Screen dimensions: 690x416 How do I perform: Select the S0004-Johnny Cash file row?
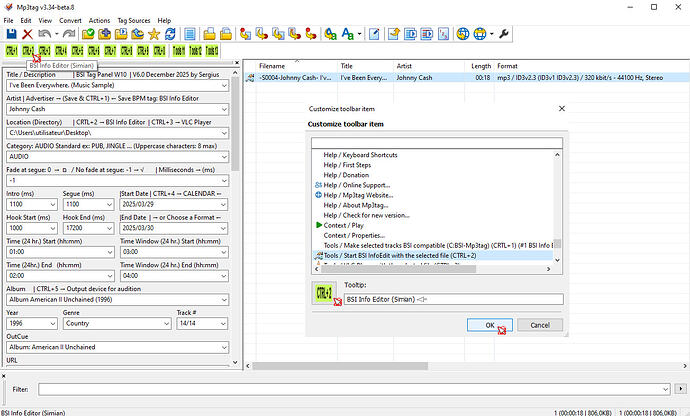[x=466, y=78]
